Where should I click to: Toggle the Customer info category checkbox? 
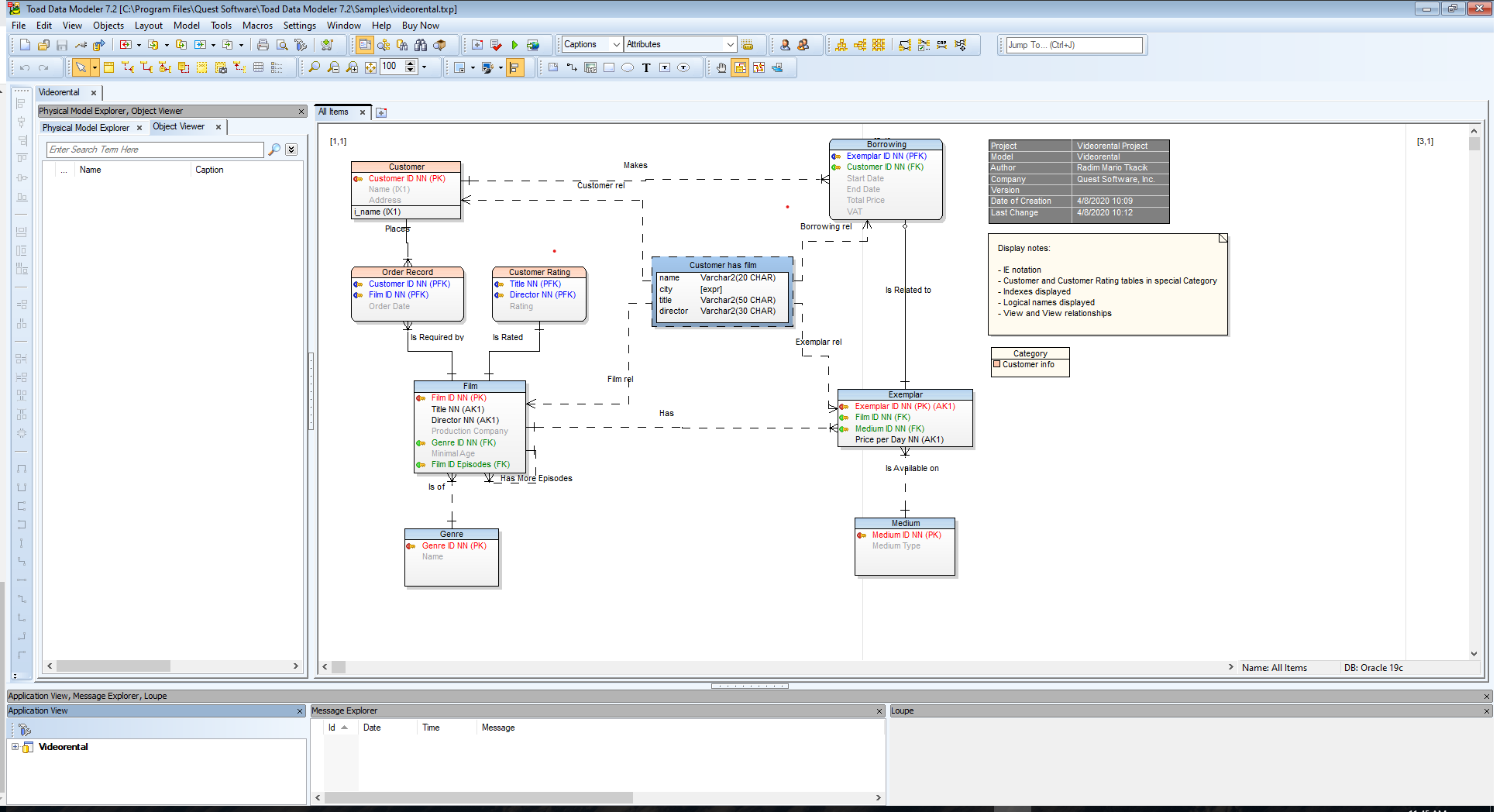[x=997, y=364]
